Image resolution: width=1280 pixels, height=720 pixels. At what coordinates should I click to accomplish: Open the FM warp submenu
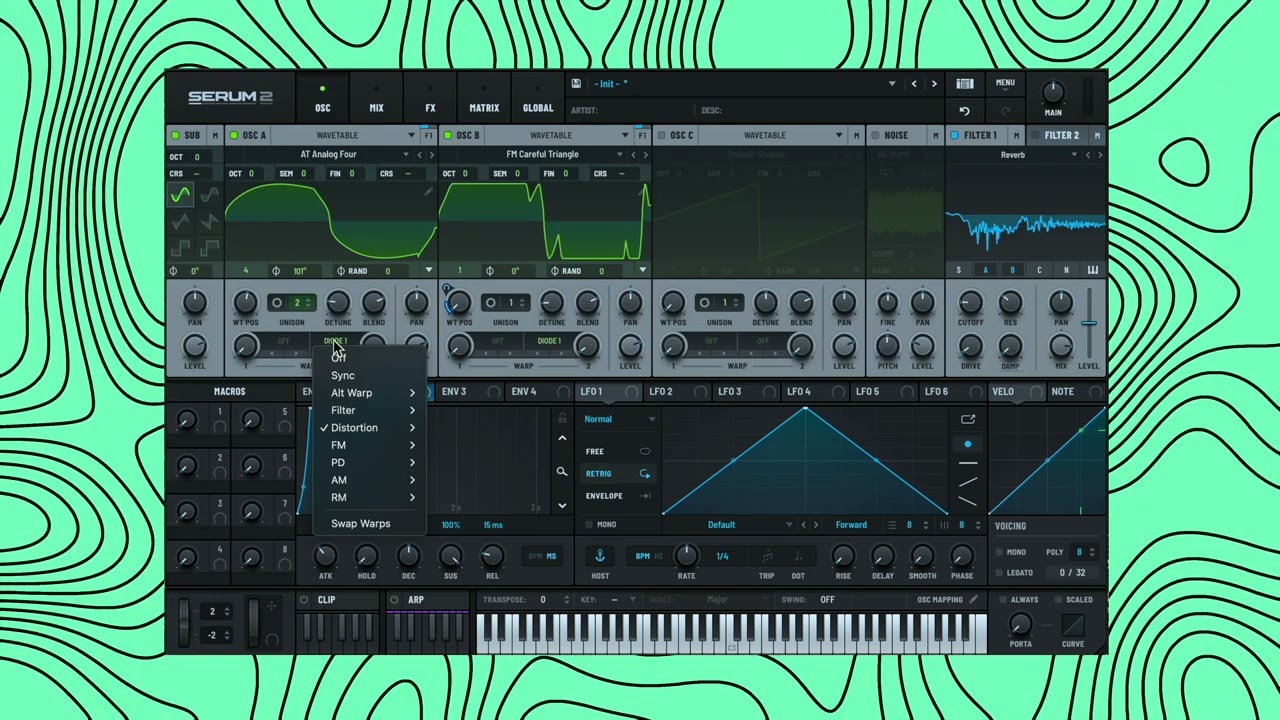[x=368, y=446]
